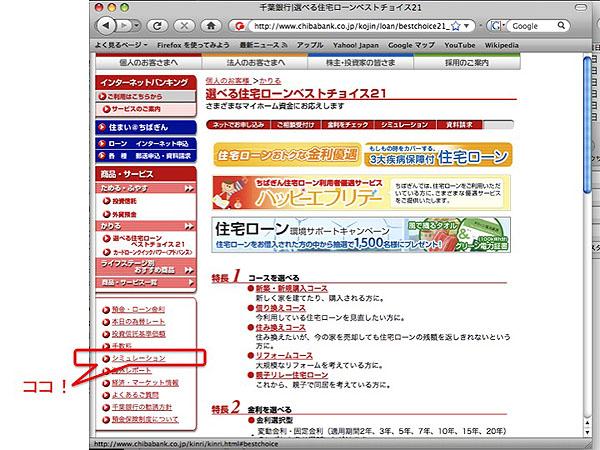
Task: Bookmark this page with the star icon
Action: pyautogui.click(x=455, y=26)
